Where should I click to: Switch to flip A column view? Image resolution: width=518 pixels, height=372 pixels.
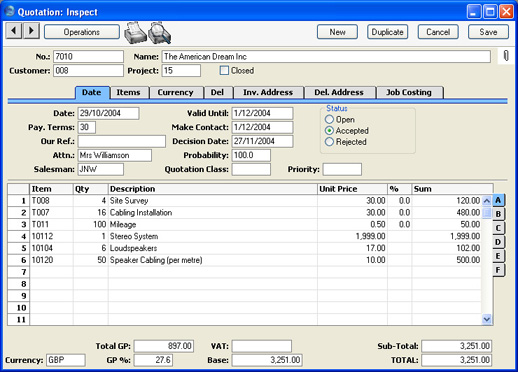pos(498,200)
